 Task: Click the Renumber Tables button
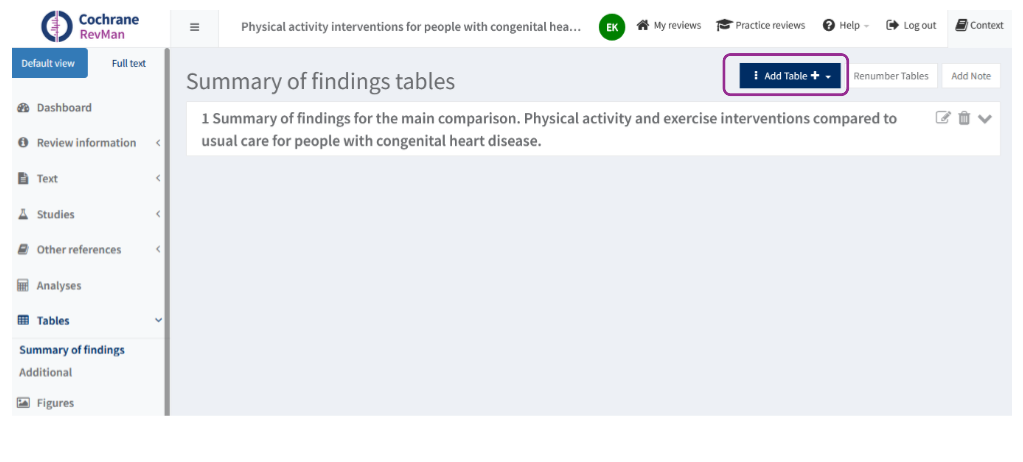[x=891, y=76]
